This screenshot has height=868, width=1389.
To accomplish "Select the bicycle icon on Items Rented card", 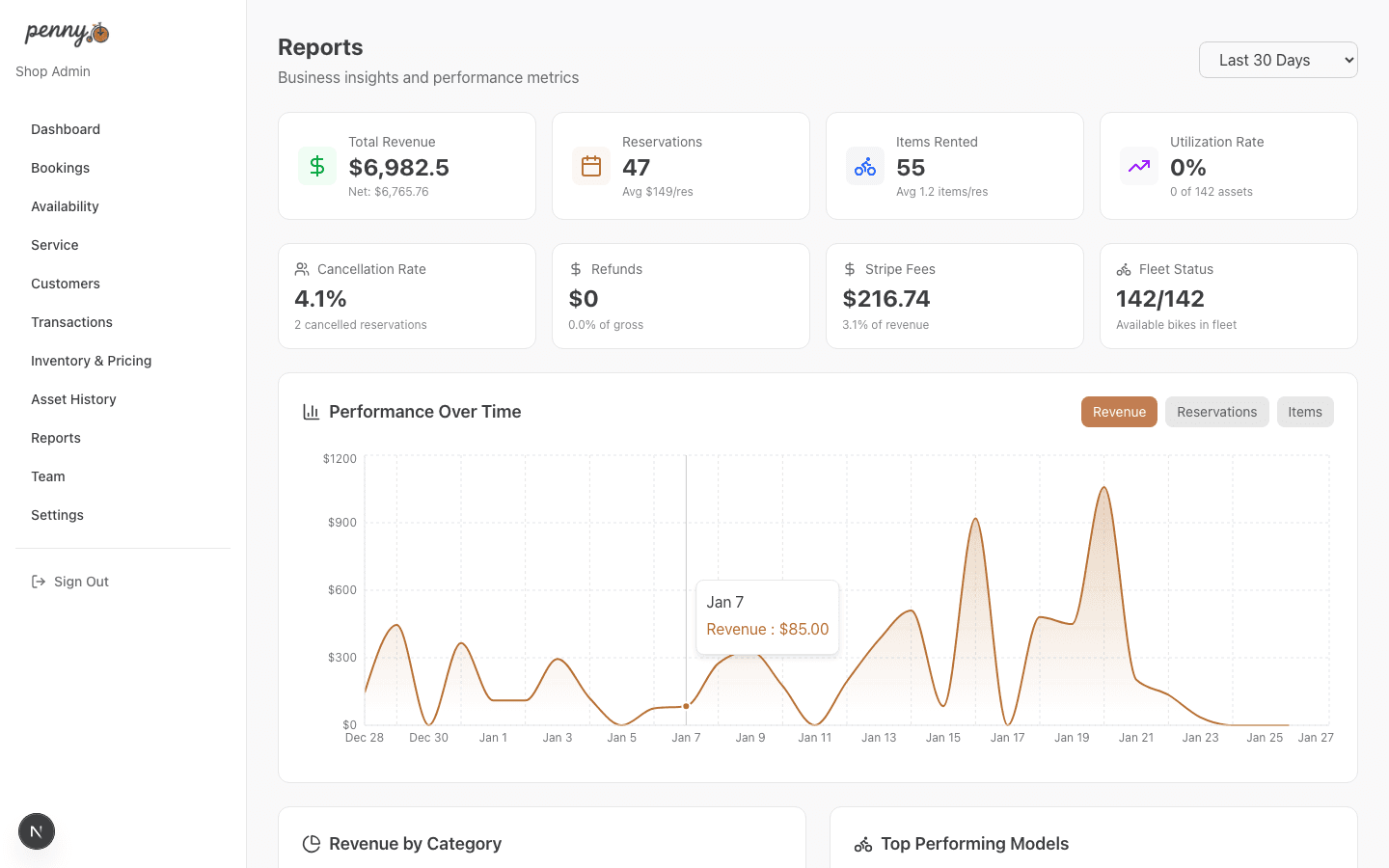I will tap(864, 166).
